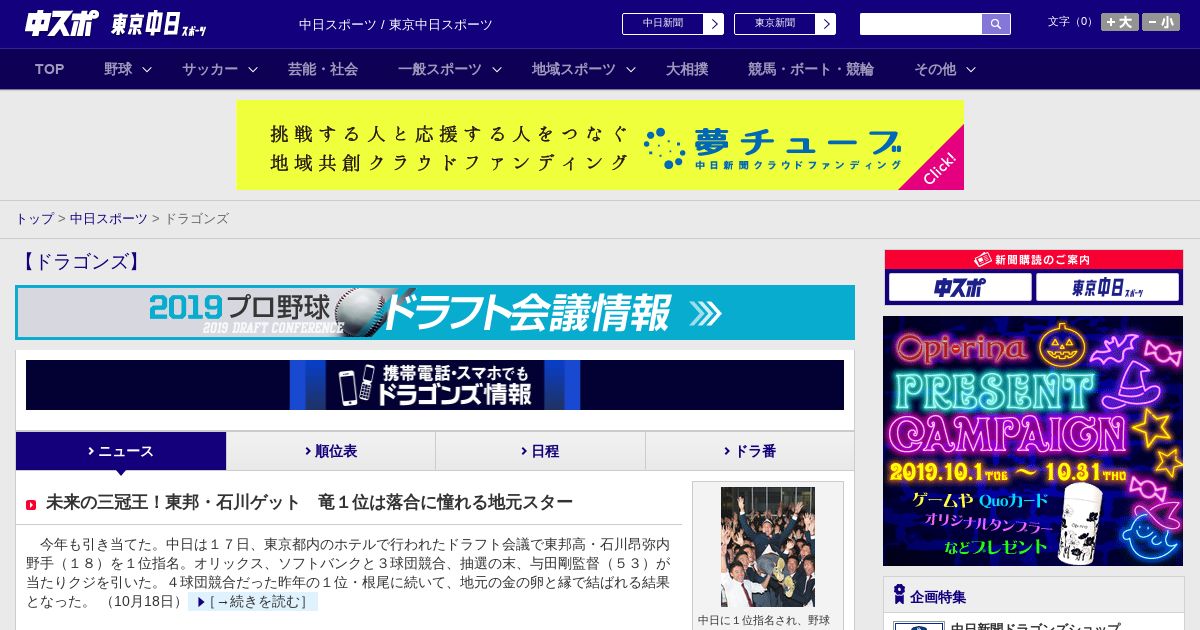1200x630 pixels.
Task: Select the ドラ番 tab
Action: click(x=750, y=451)
